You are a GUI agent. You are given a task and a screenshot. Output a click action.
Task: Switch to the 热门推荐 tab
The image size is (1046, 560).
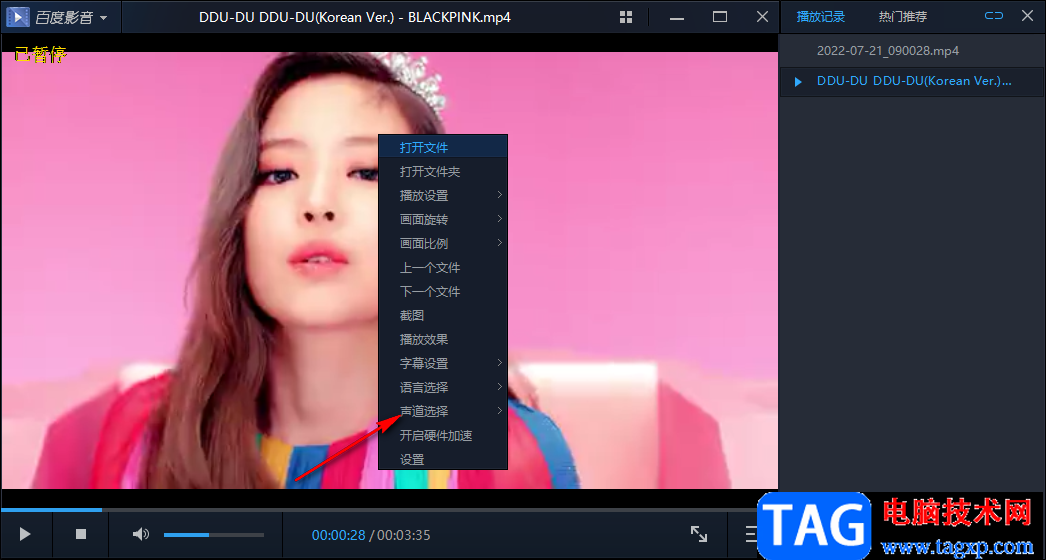[x=903, y=17]
